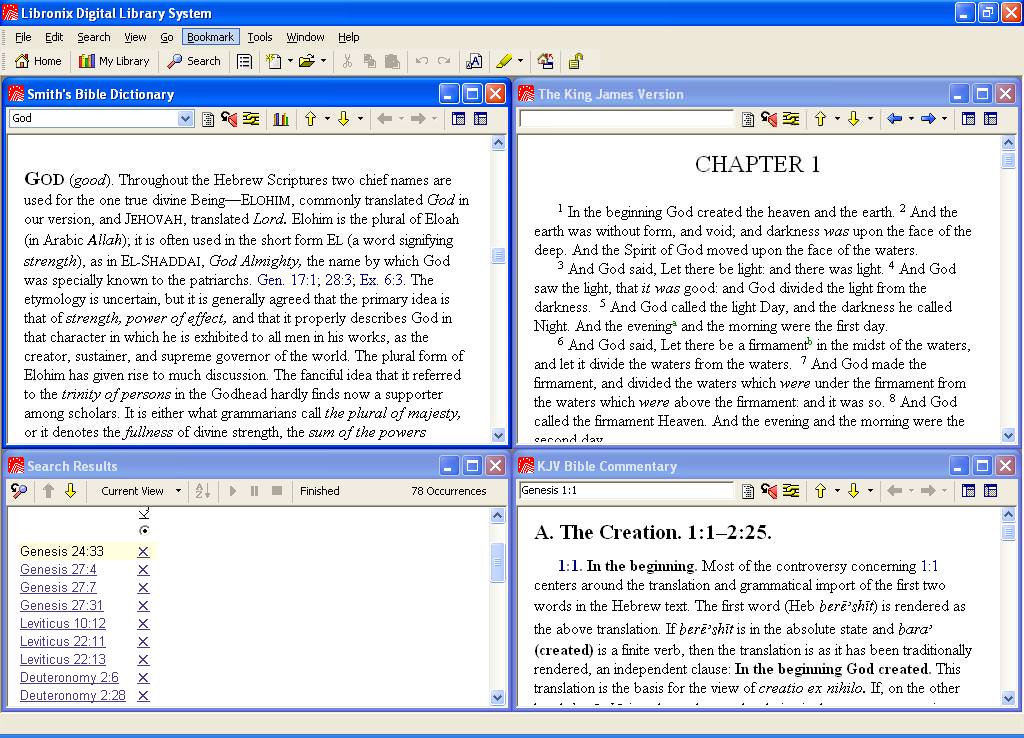Image resolution: width=1024 pixels, height=738 pixels.
Task: Follow the Gen. 17:1 reference link
Action: click(x=286, y=280)
